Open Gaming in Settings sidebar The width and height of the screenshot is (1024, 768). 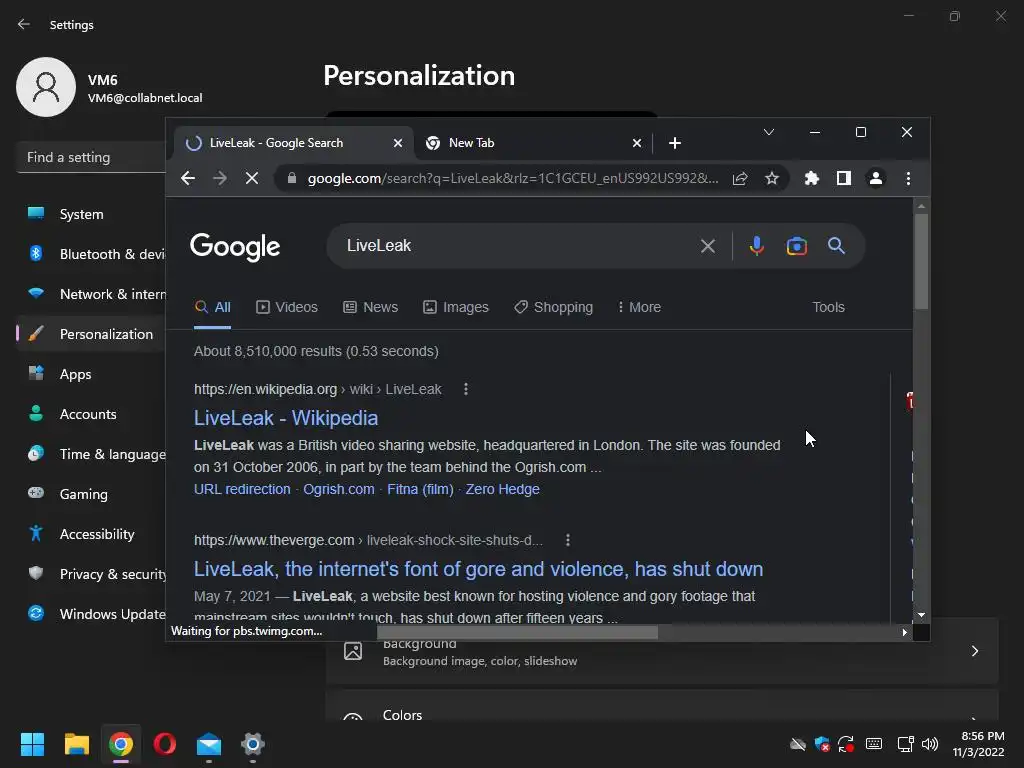click(x=91, y=494)
